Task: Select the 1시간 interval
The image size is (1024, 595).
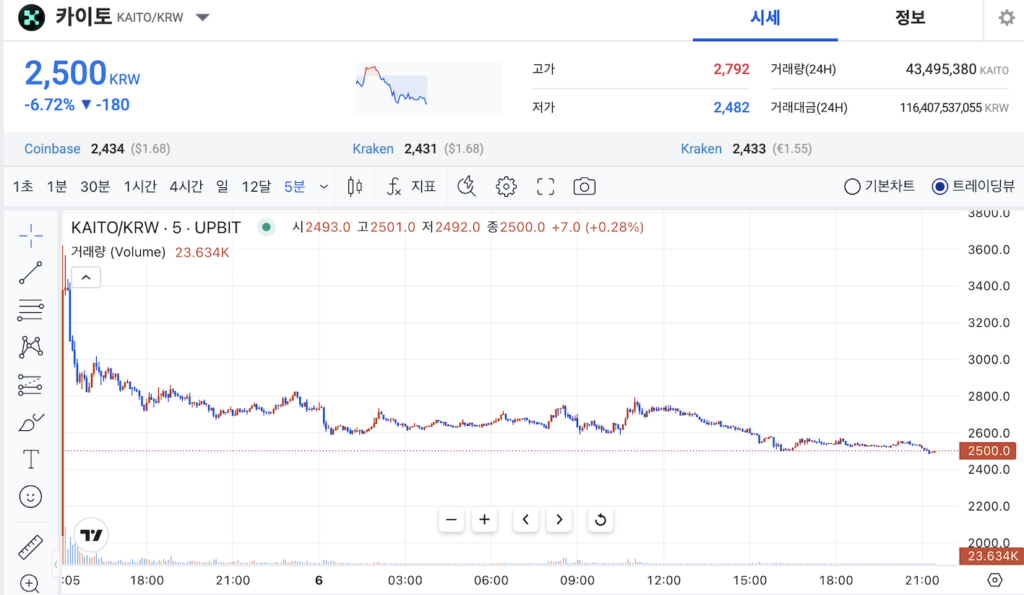Action: (140, 187)
